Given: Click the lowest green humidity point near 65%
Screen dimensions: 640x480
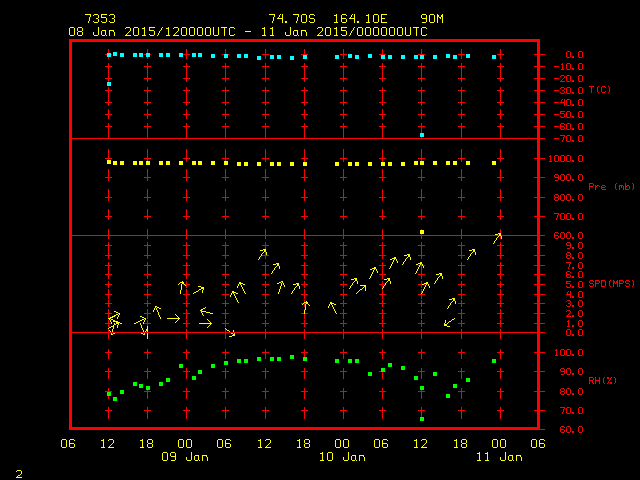Looking at the screenshot, I should point(422,419).
